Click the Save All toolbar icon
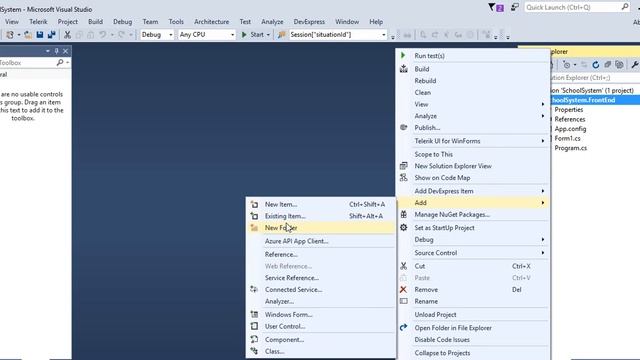 [51, 35]
